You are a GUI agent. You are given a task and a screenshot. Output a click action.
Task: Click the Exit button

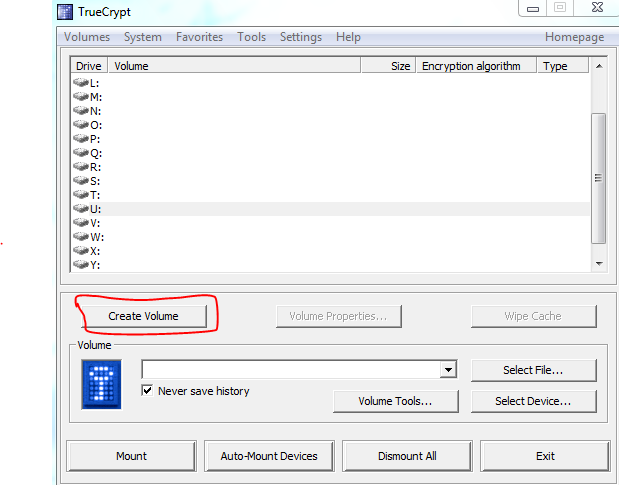pos(545,456)
